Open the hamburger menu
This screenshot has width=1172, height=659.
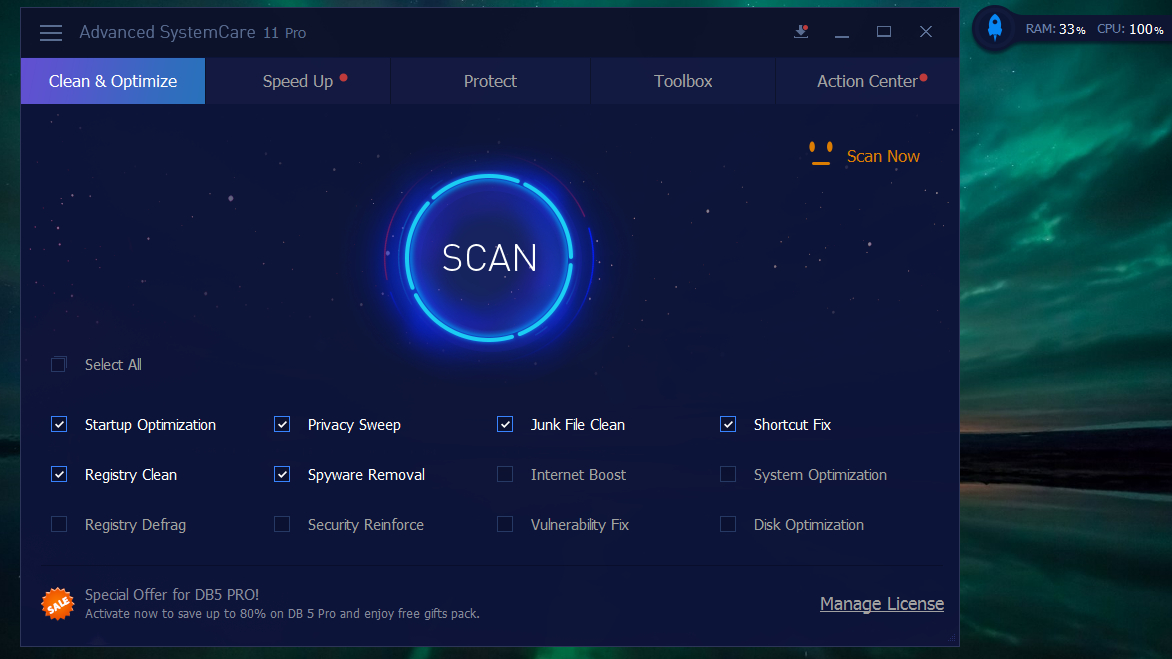coord(50,32)
